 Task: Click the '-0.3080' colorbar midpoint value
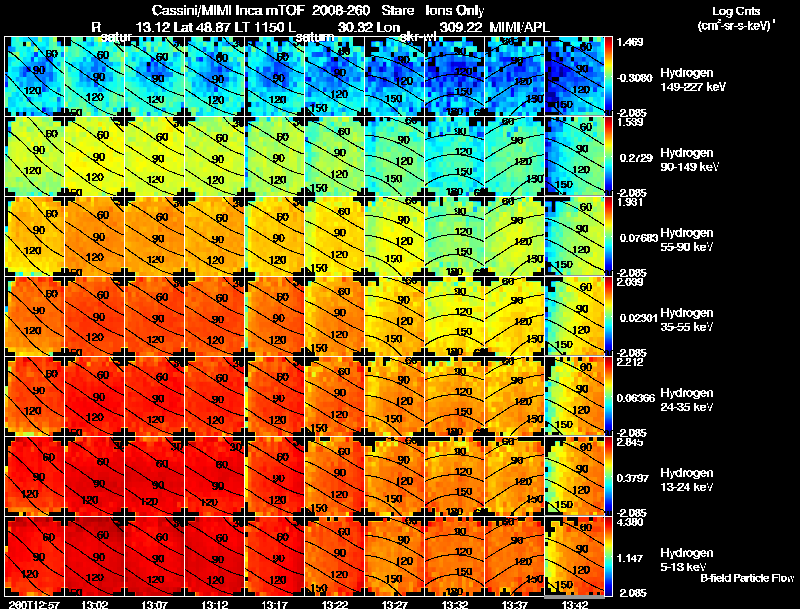[634, 78]
